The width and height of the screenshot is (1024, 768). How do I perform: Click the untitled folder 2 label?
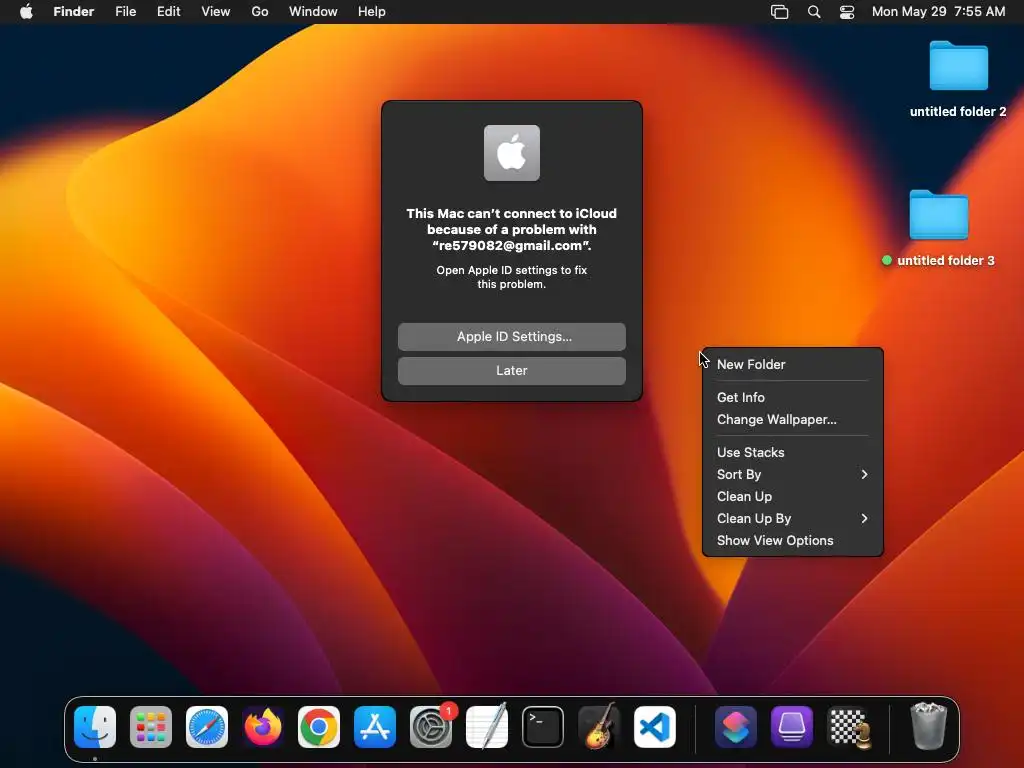[x=958, y=112]
